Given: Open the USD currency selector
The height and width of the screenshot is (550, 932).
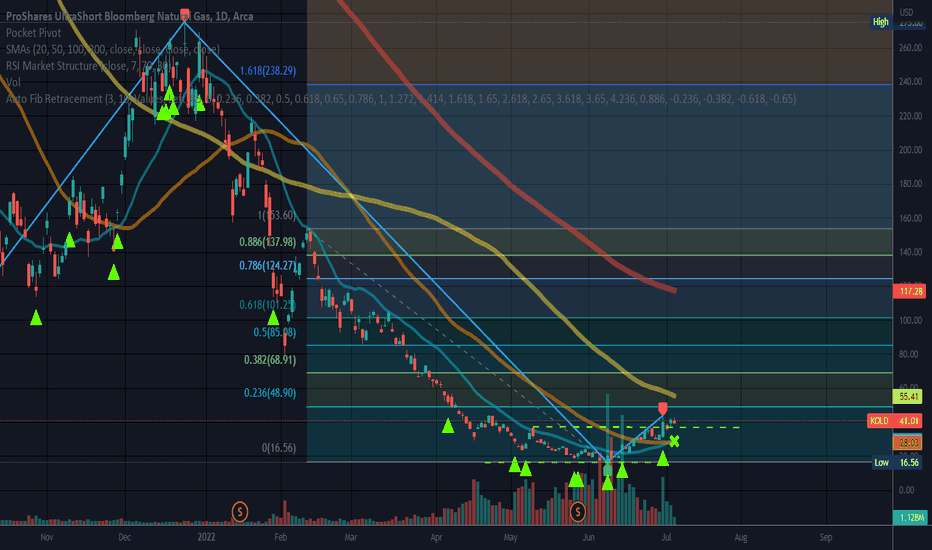Looking at the screenshot, I should pos(906,12).
